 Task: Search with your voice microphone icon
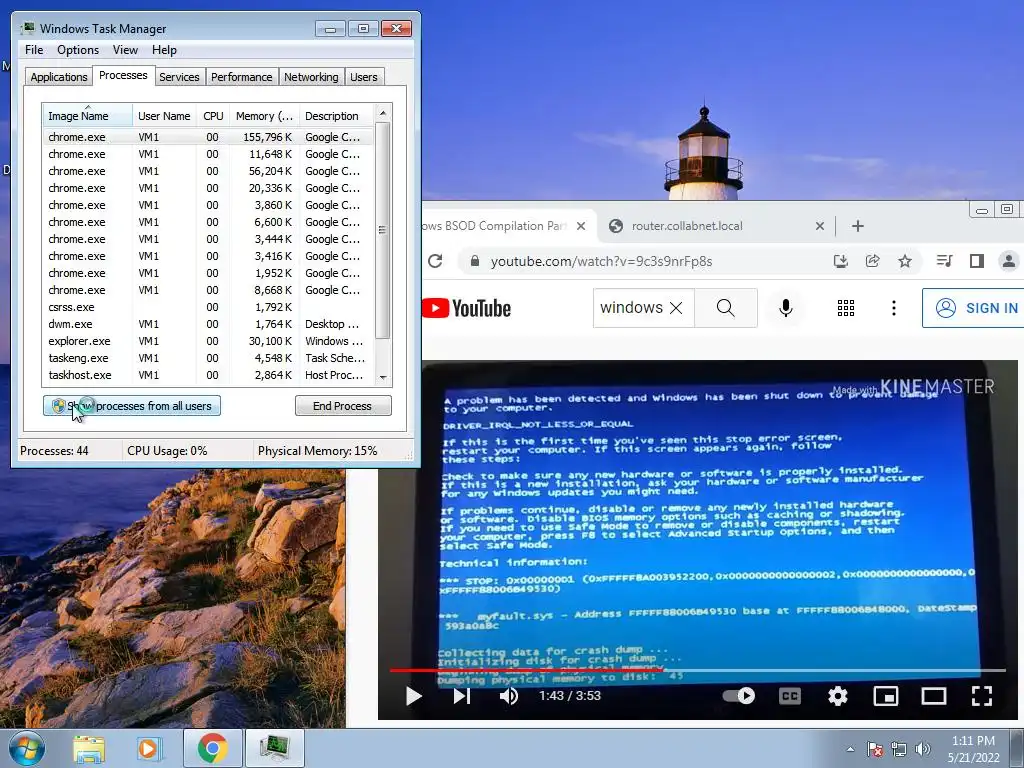tap(786, 308)
